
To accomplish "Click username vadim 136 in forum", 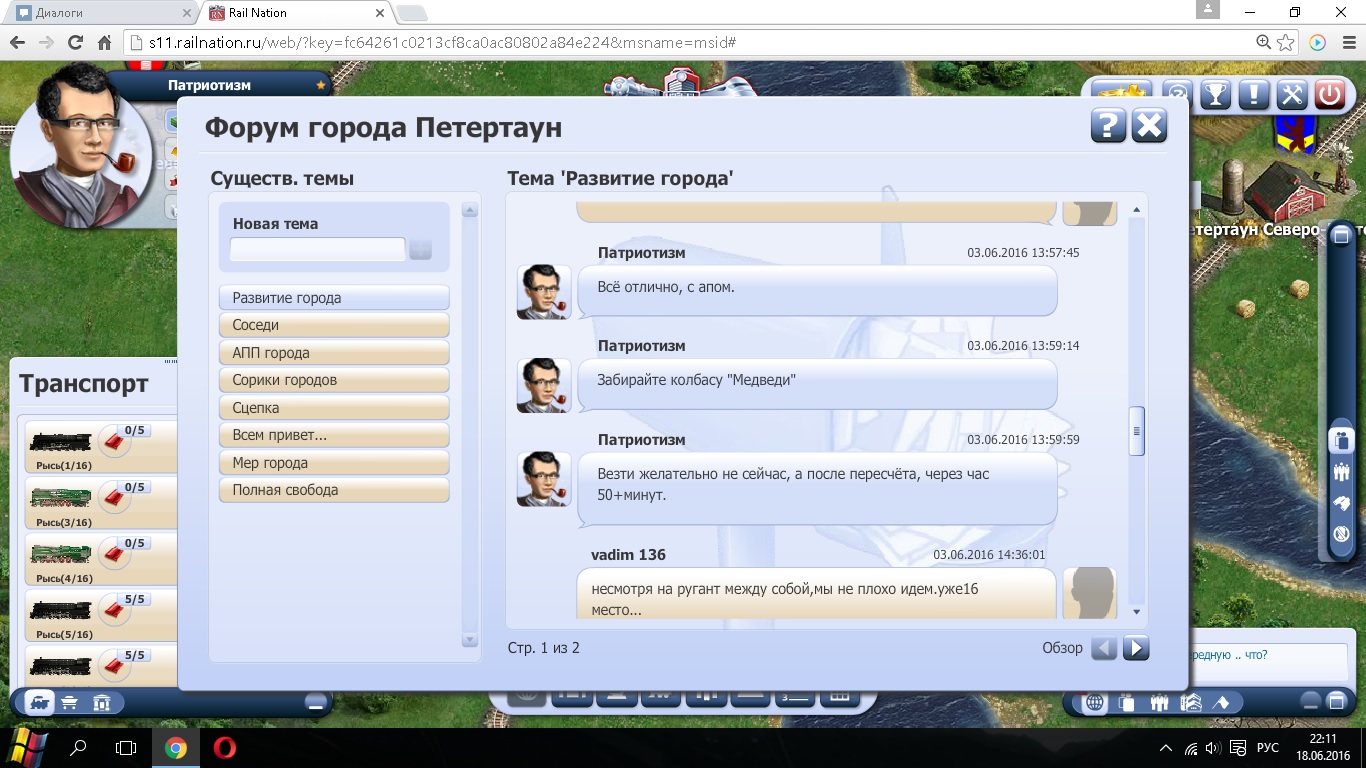I will (x=628, y=555).
